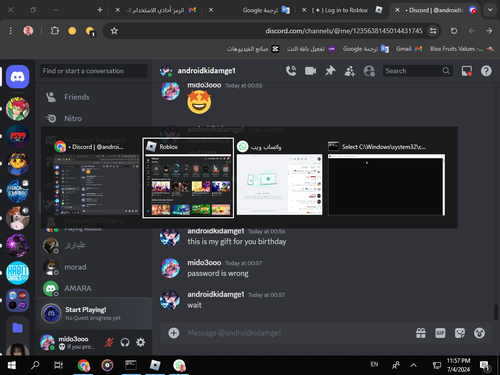Screen dimensions: 500x375
Task: Open the blue folder icon in server list
Action: [x=18, y=328]
